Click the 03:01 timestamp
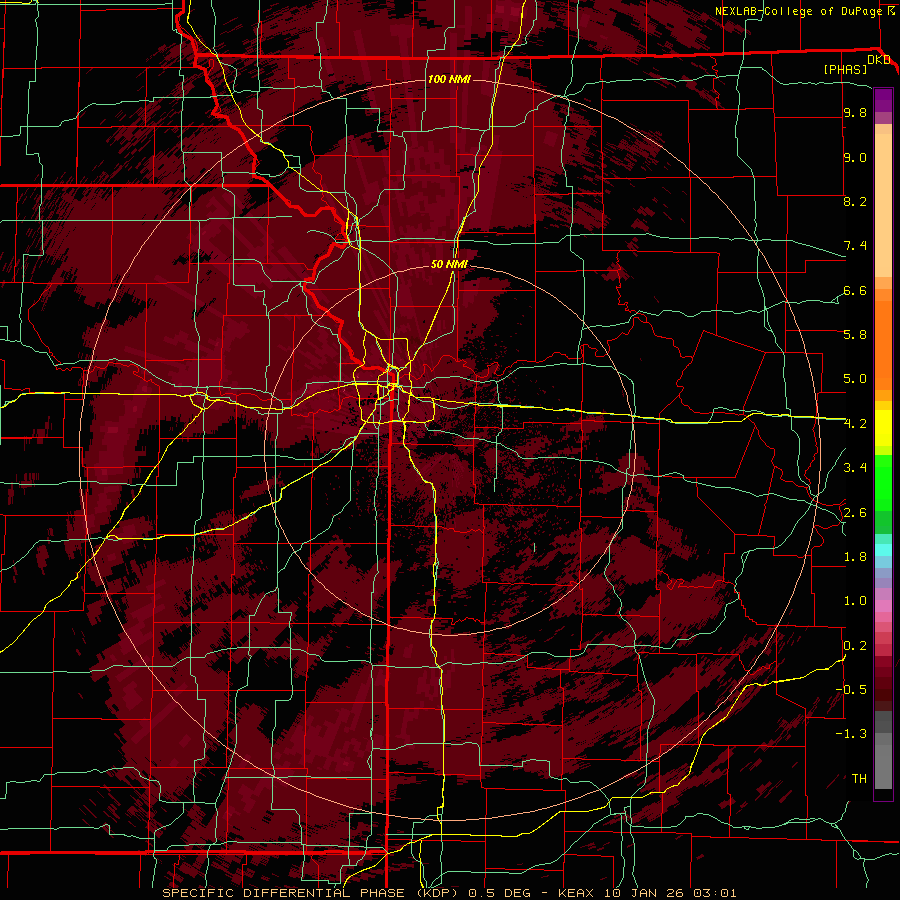Screen dimensions: 900x900 [715, 893]
